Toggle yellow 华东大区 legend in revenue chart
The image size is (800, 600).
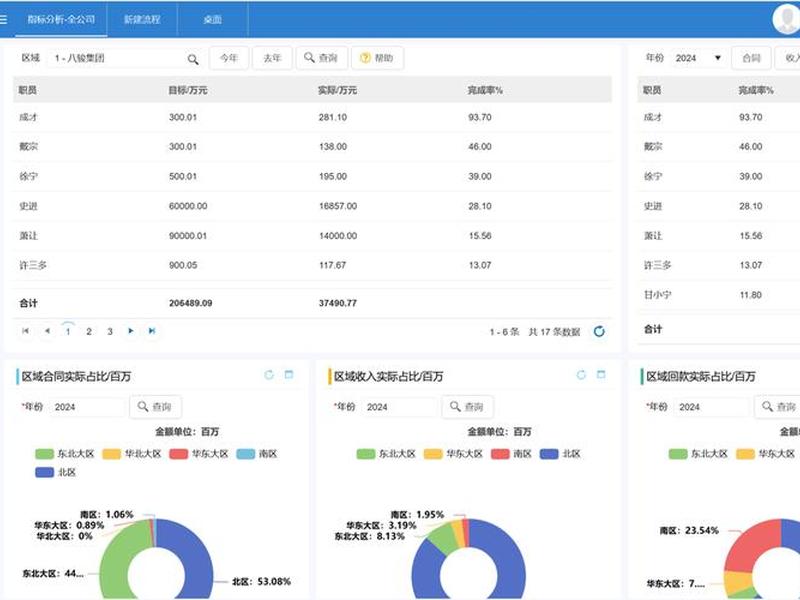tap(454, 454)
